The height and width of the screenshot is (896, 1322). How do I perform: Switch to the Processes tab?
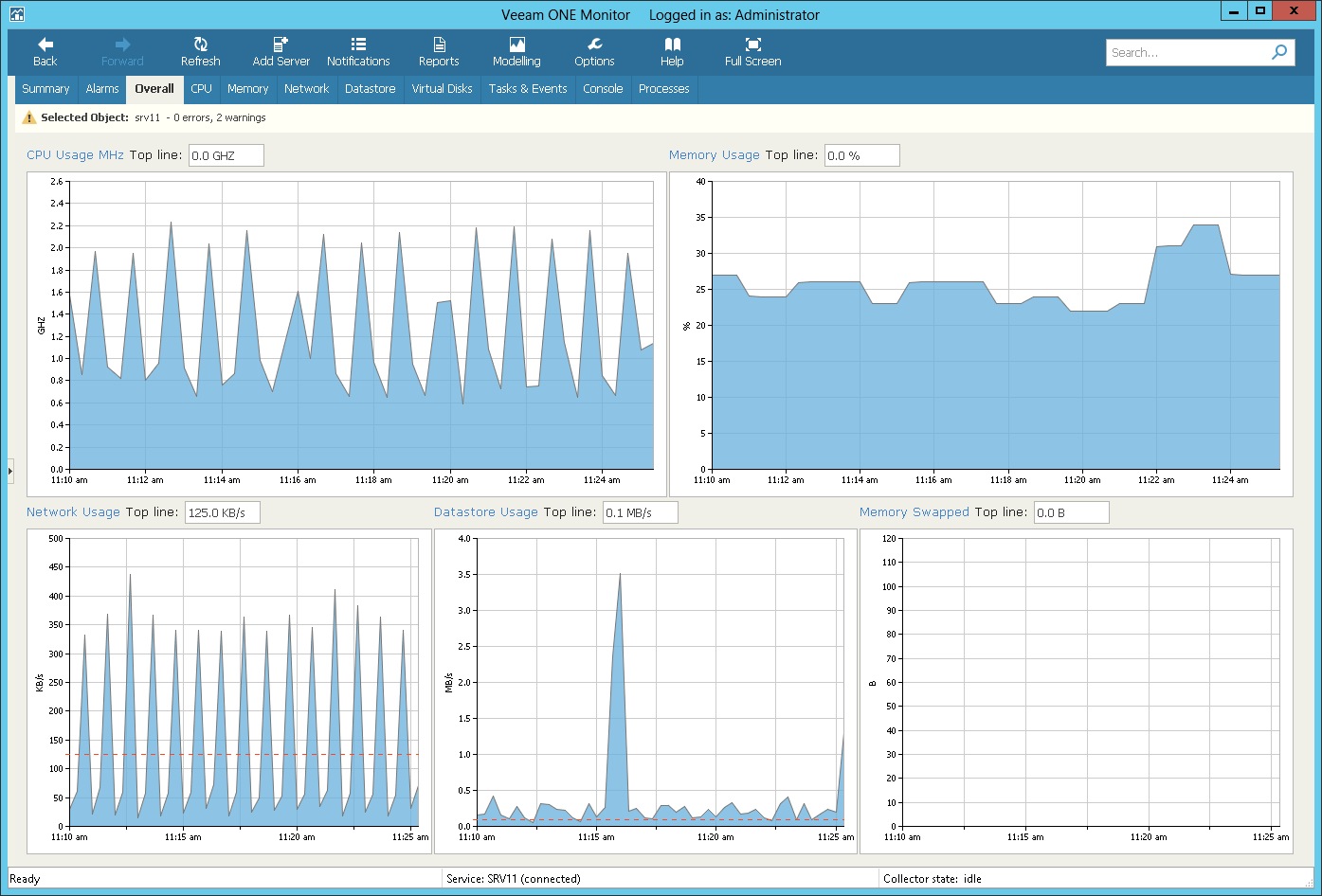click(x=664, y=89)
